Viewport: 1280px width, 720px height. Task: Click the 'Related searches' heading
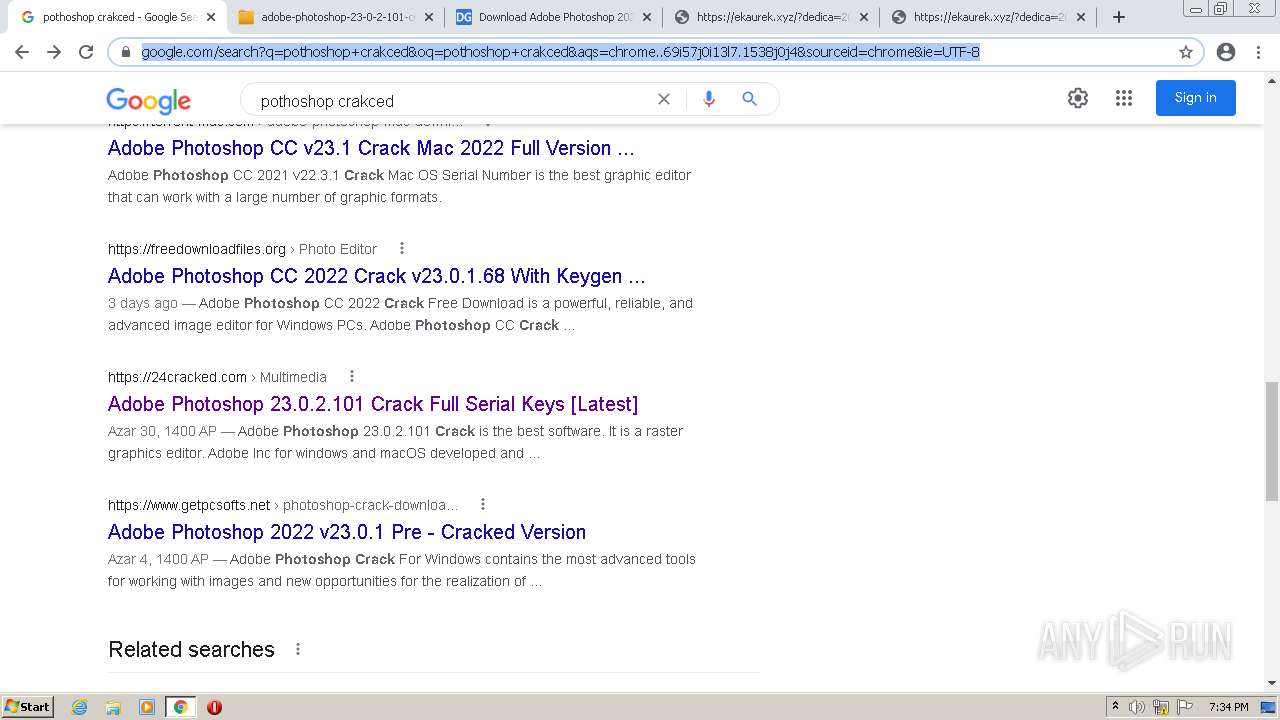coord(191,649)
